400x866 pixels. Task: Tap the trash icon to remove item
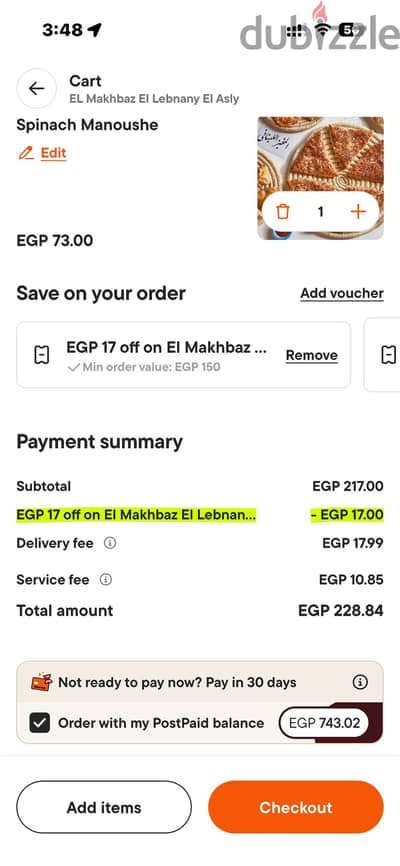click(x=283, y=212)
